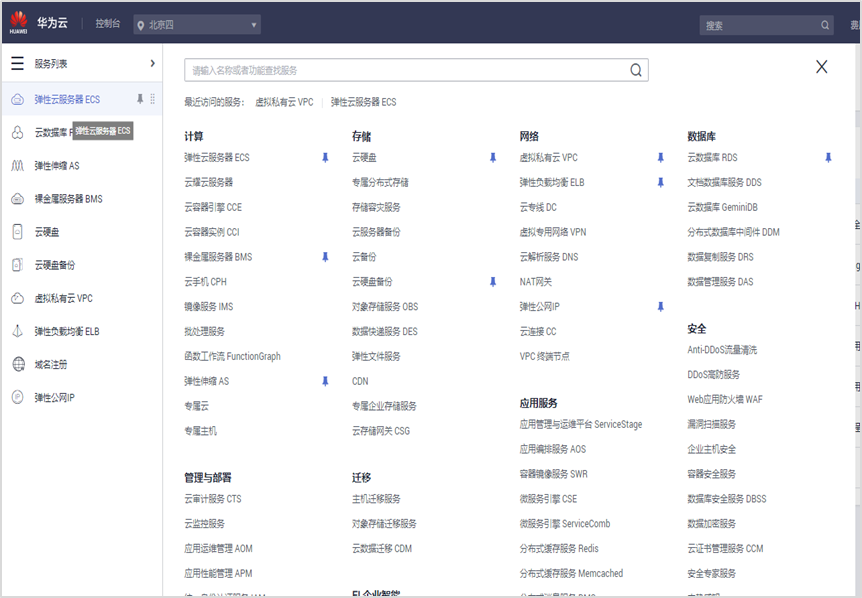Open 云手机 CPH service
The width and height of the screenshot is (862, 598).
click(x=205, y=282)
